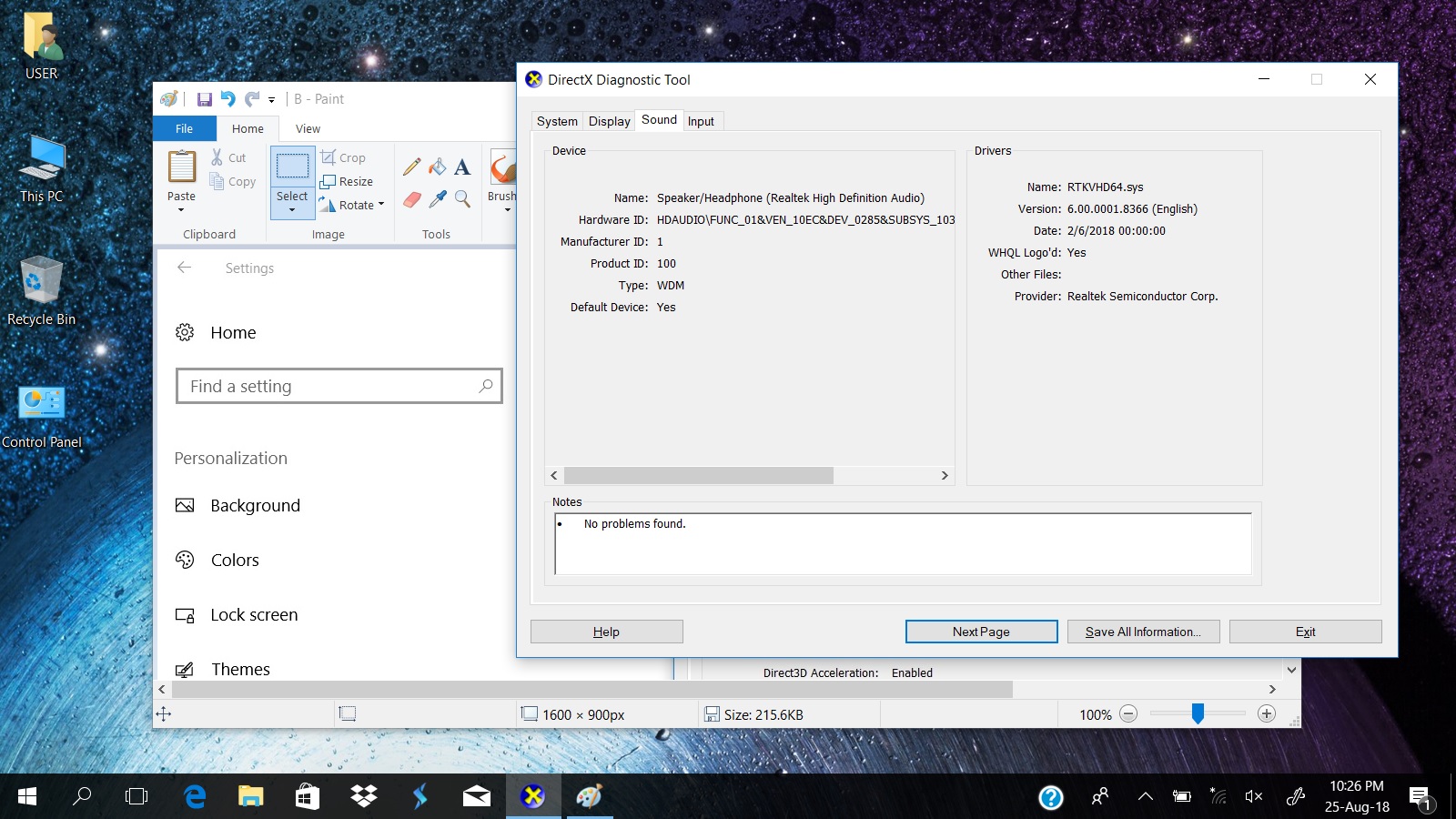Viewport: 1456px width, 819px height.
Task: Click the Crop tool in Paint
Action: point(343,157)
